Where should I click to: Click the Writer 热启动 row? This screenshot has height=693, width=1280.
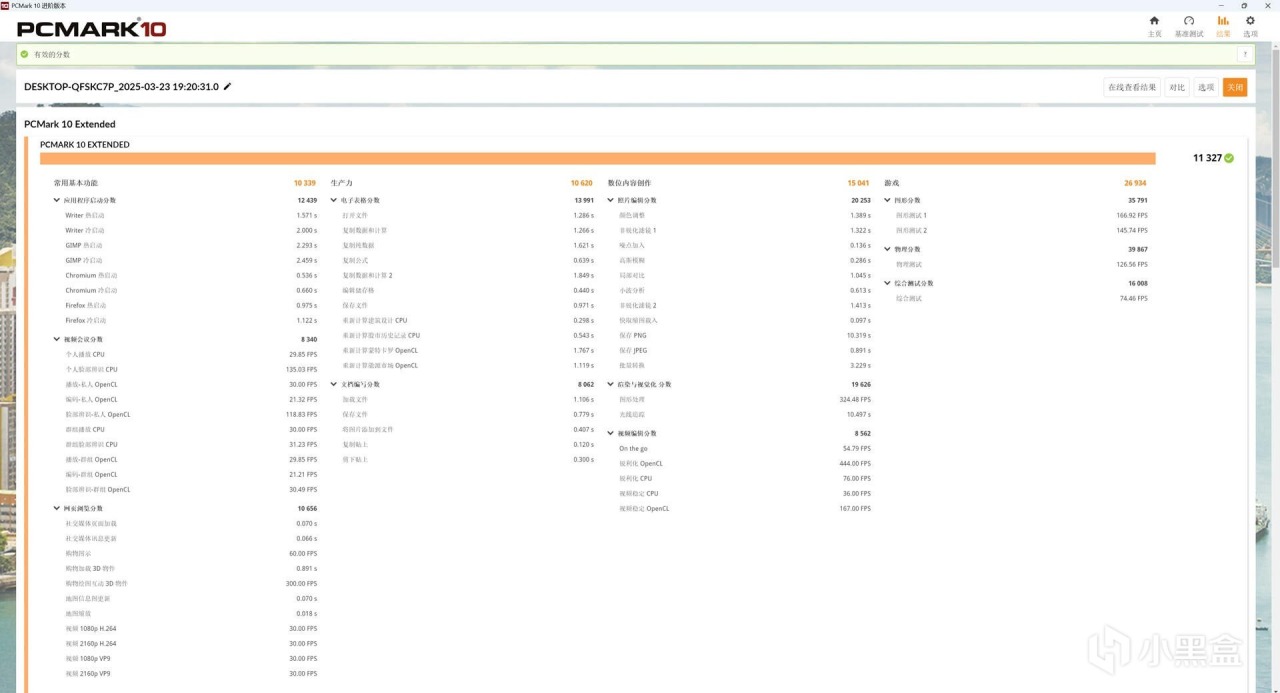click(191, 215)
